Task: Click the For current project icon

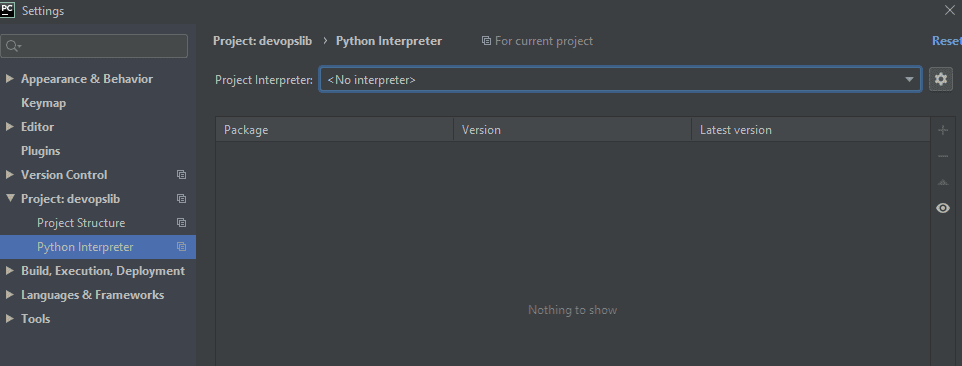Action: click(486, 41)
